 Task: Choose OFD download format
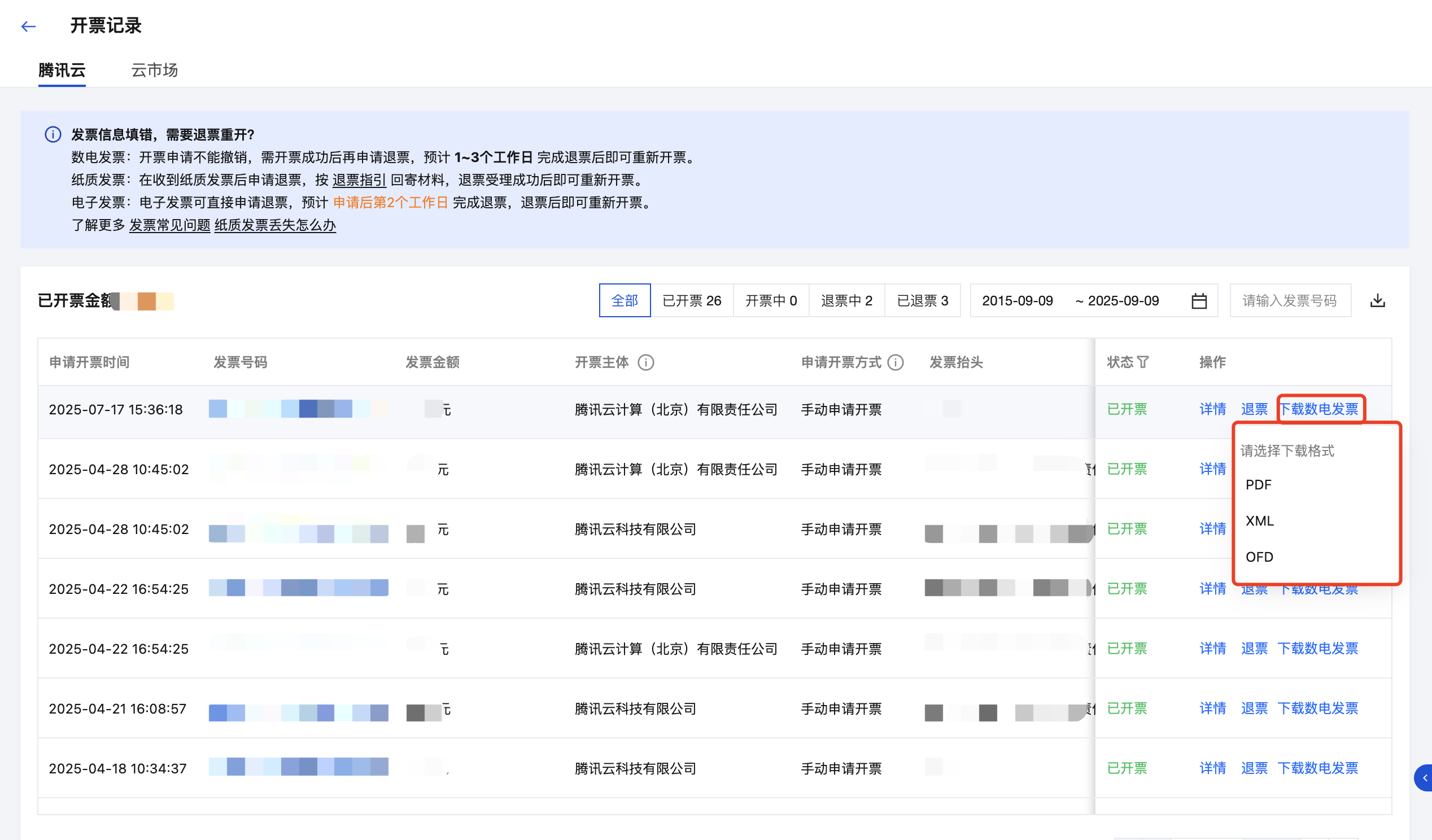point(1259,557)
